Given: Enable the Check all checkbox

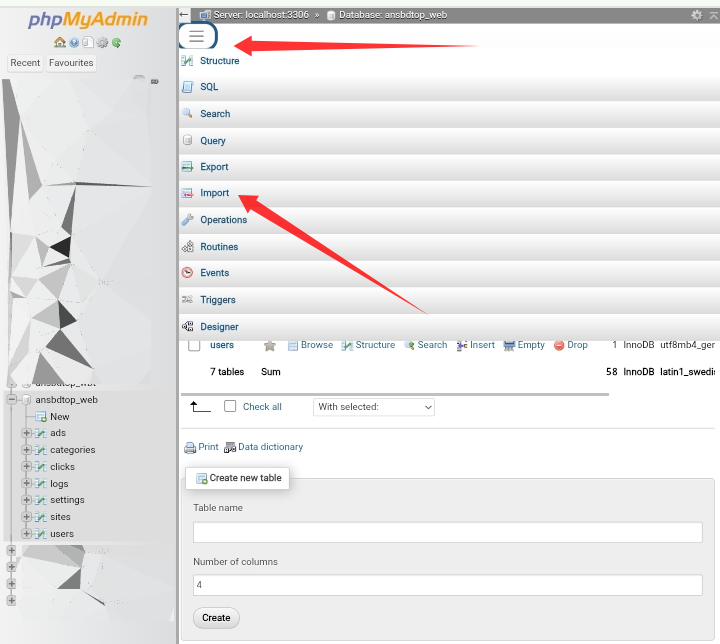Looking at the screenshot, I should [230, 407].
